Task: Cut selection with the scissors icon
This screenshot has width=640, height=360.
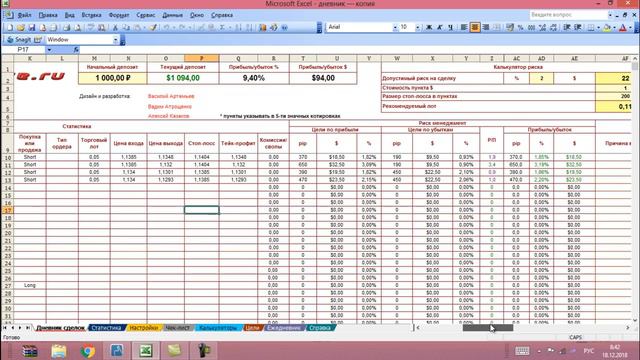Action: click(115, 27)
